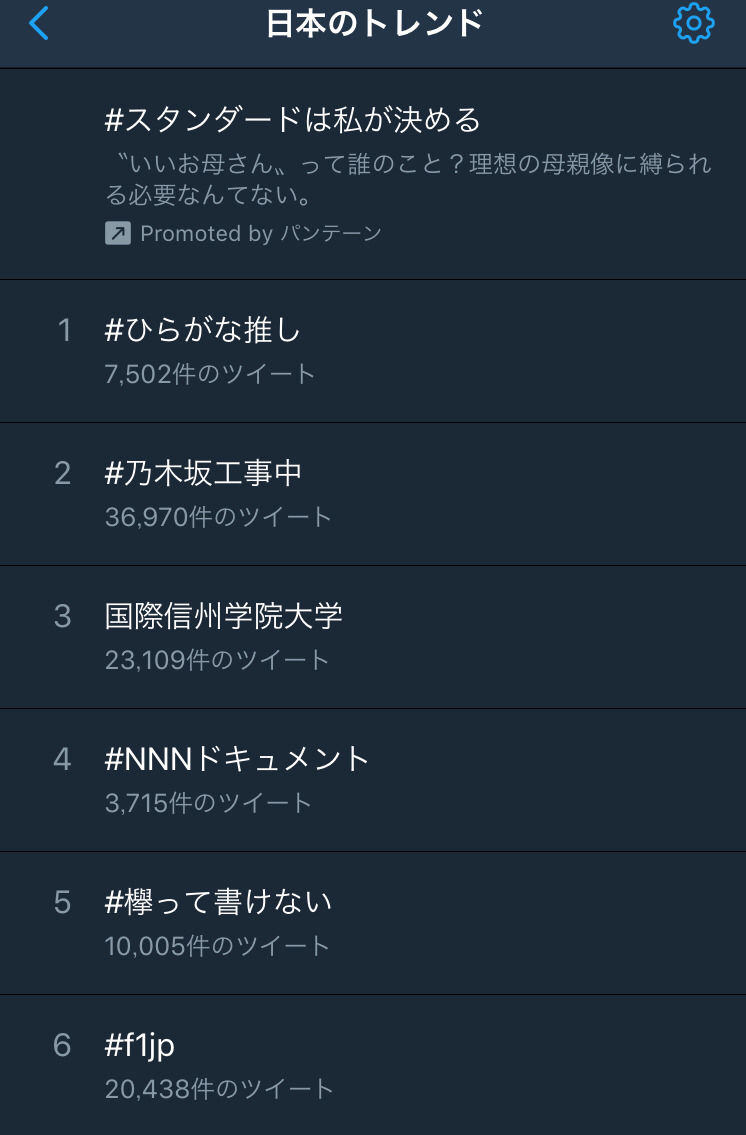Tap the 日本のトレンド header title
This screenshot has height=1135, width=746.
coord(374,23)
